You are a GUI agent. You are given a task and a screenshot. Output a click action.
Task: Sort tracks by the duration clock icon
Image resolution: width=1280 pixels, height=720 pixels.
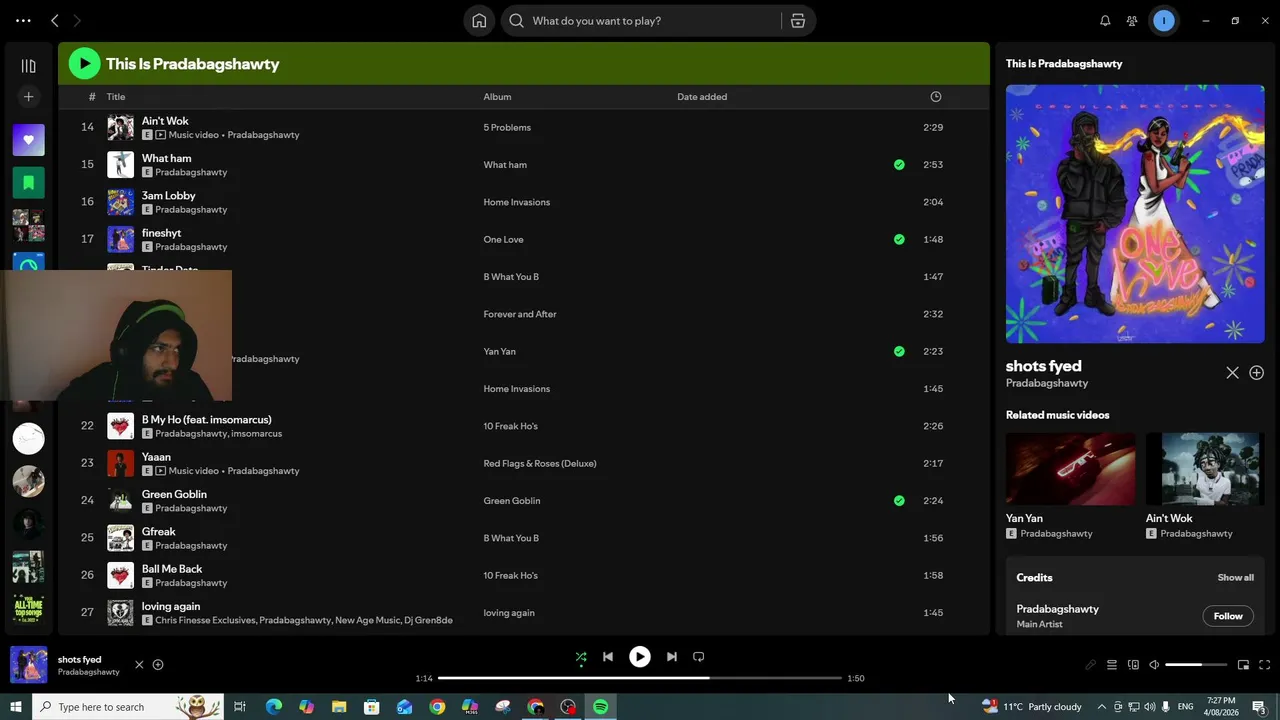click(x=936, y=97)
